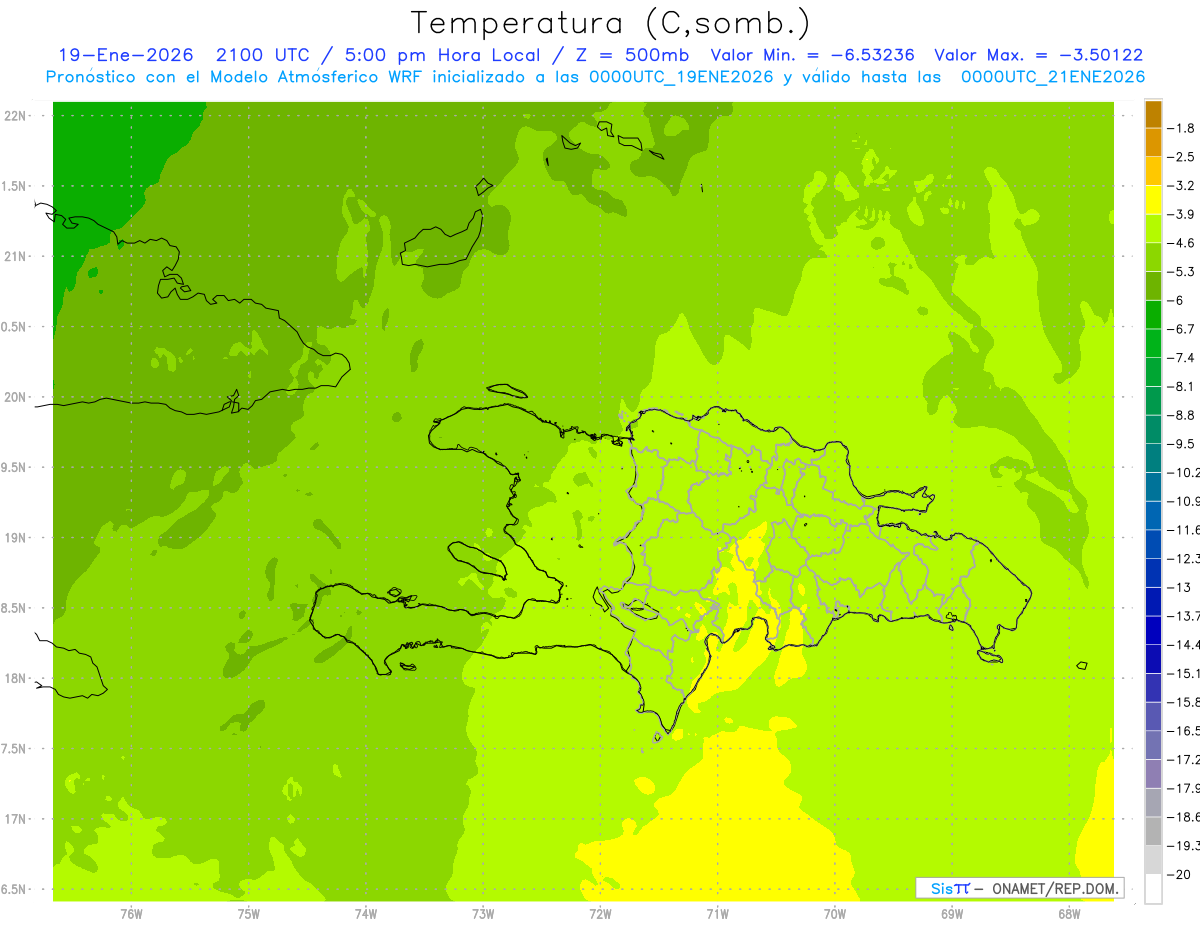This screenshot has height=927, width=1200.
Task: Click 'Valor Min. = -6.53236' text
Action: (812, 55)
